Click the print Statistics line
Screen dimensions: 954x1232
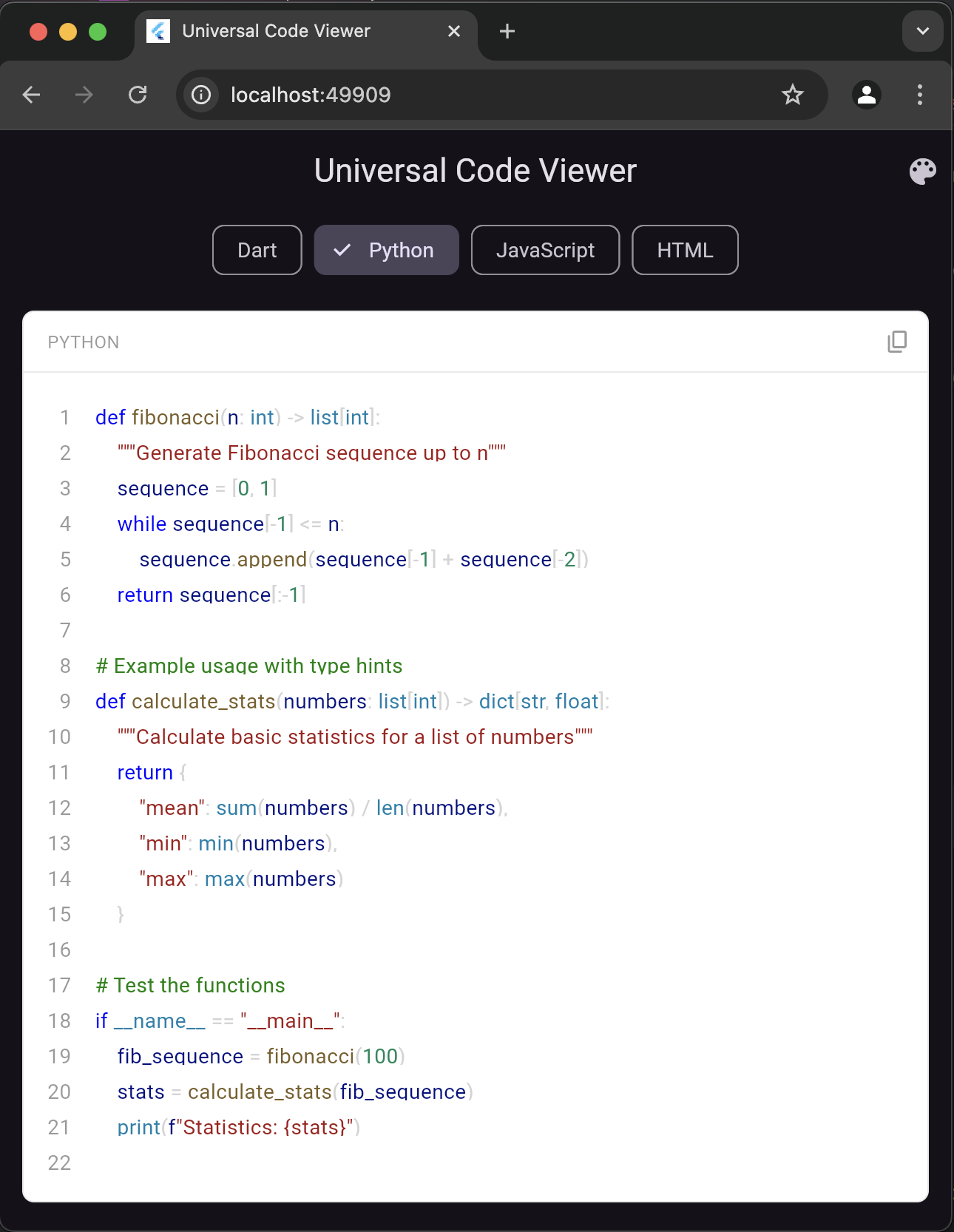(x=239, y=1128)
